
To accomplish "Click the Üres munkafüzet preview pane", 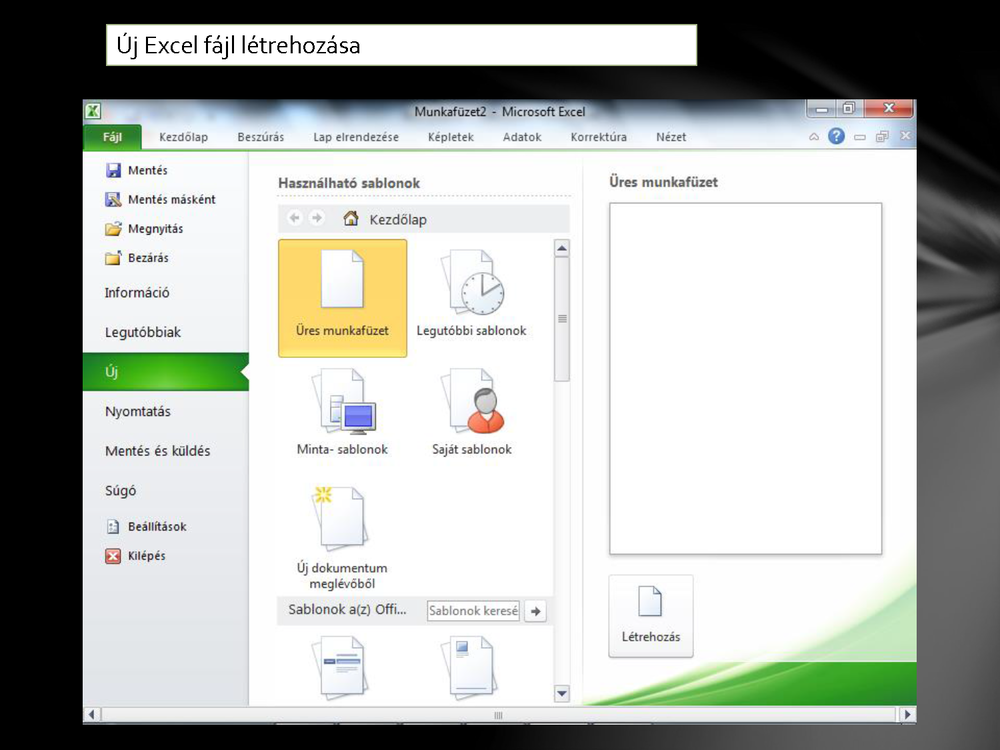I will click(746, 379).
